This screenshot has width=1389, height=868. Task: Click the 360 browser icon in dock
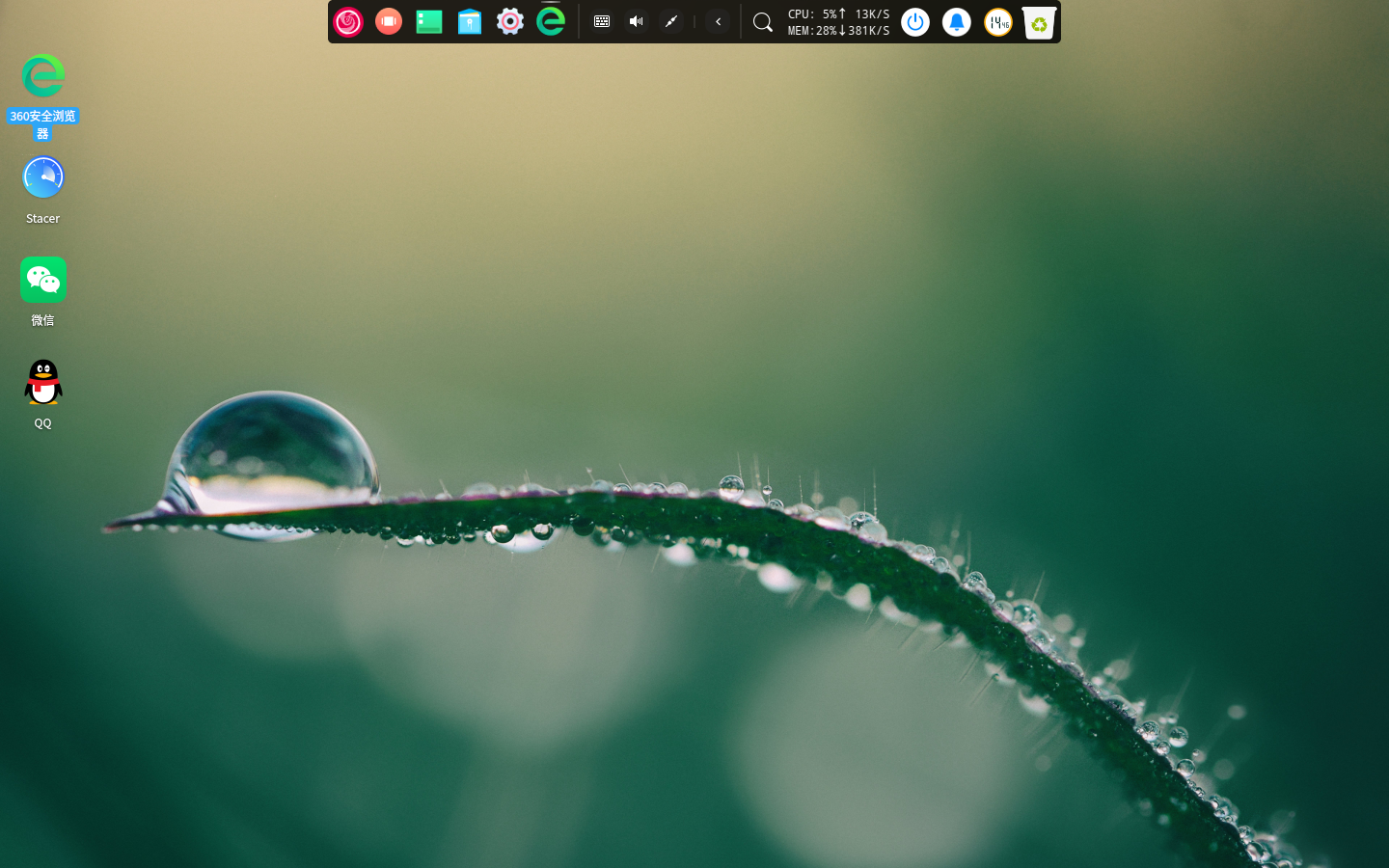coord(551,20)
